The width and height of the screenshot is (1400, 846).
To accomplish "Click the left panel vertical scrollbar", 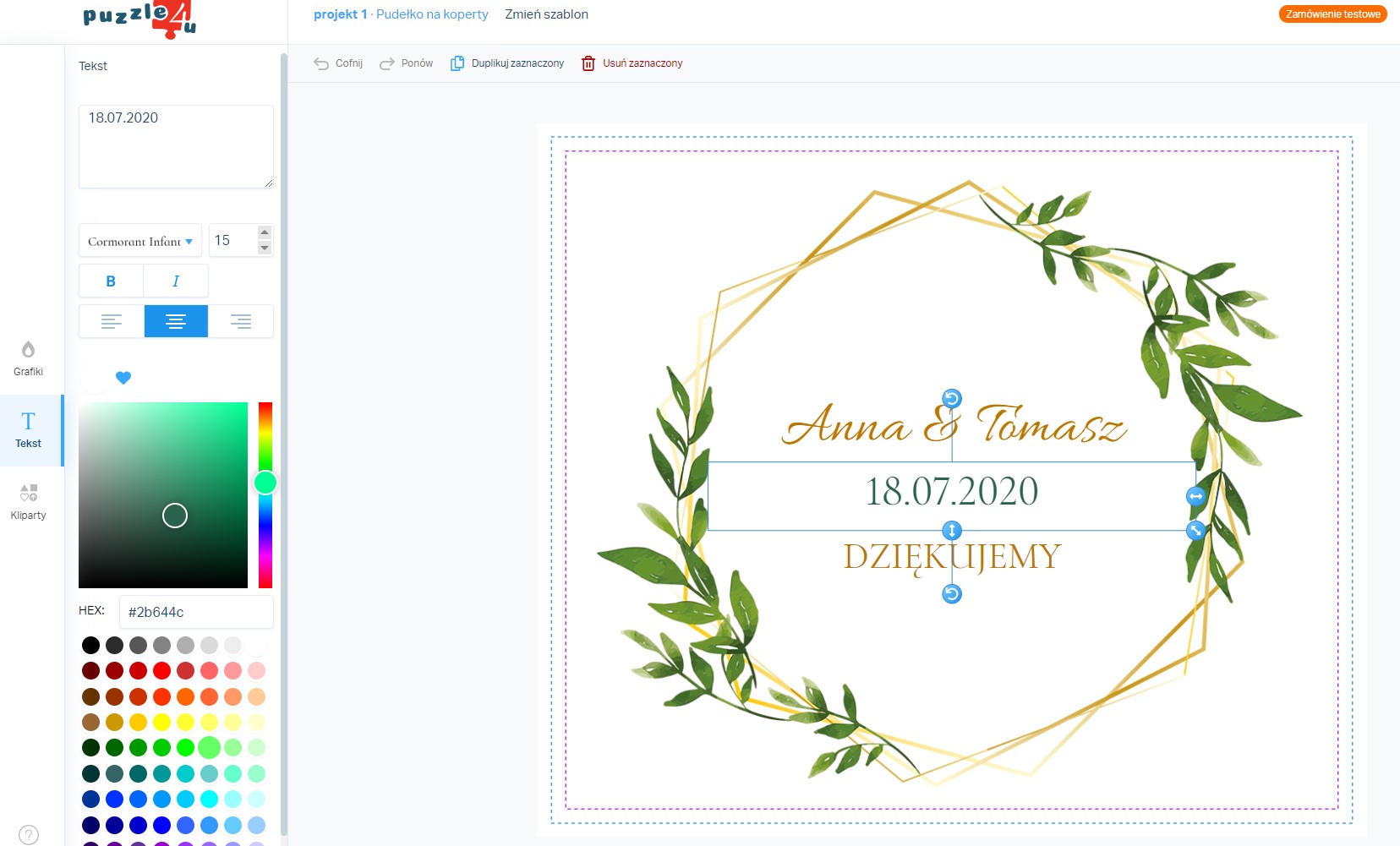I will [x=284, y=444].
